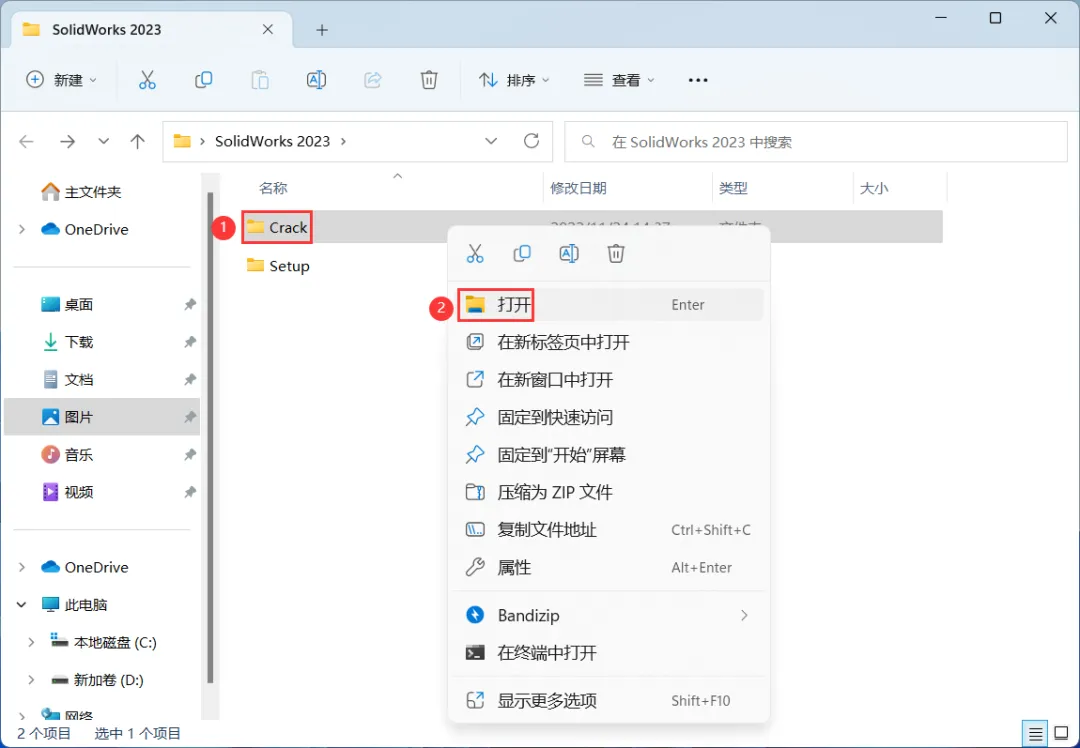1080x748 pixels.
Task: Choose 在新窗口中打开
Action: point(609,380)
